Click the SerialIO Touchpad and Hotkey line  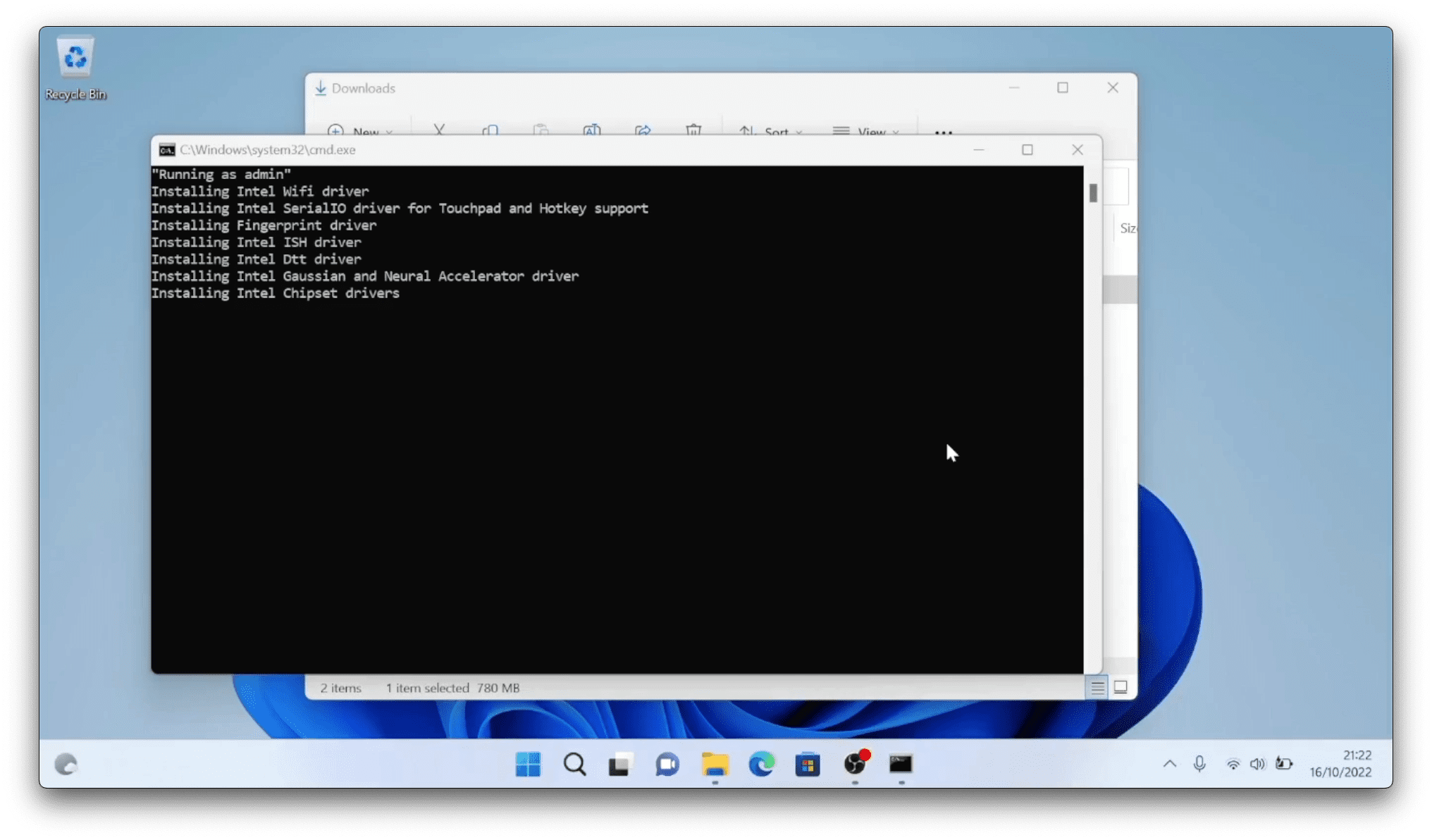click(x=400, y=209)
